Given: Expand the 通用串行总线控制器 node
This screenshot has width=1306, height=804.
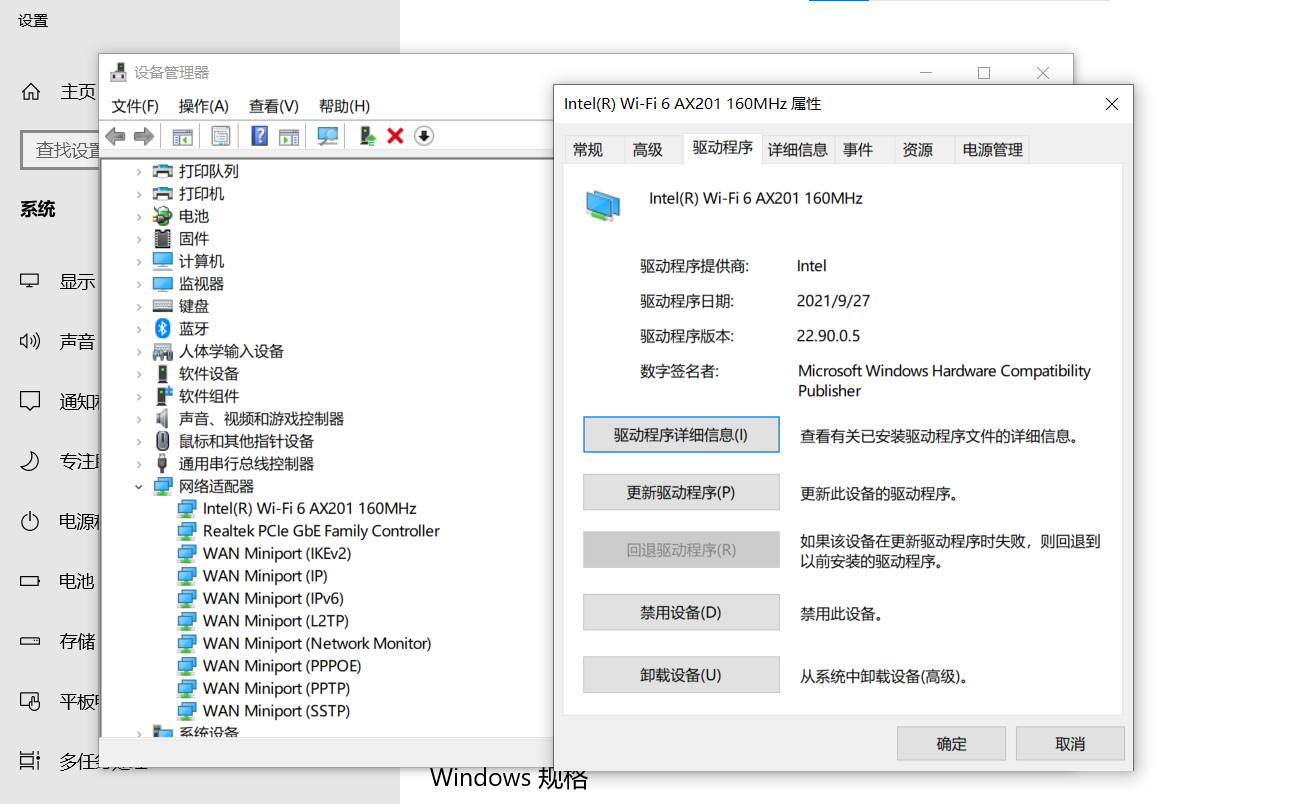Looking at the screenshot, I should pyautogui.click(x=139, y=463).
